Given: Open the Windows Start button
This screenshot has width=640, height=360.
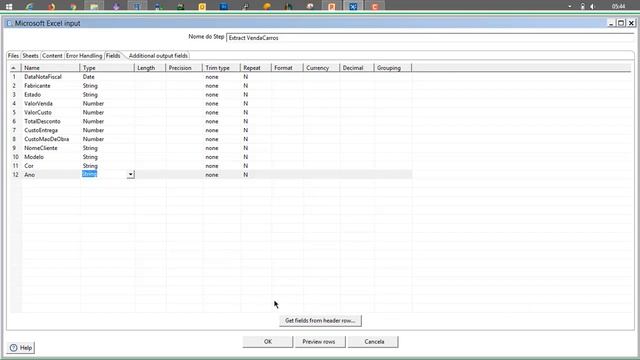Looking at the screenshot, I should [9, 7].
